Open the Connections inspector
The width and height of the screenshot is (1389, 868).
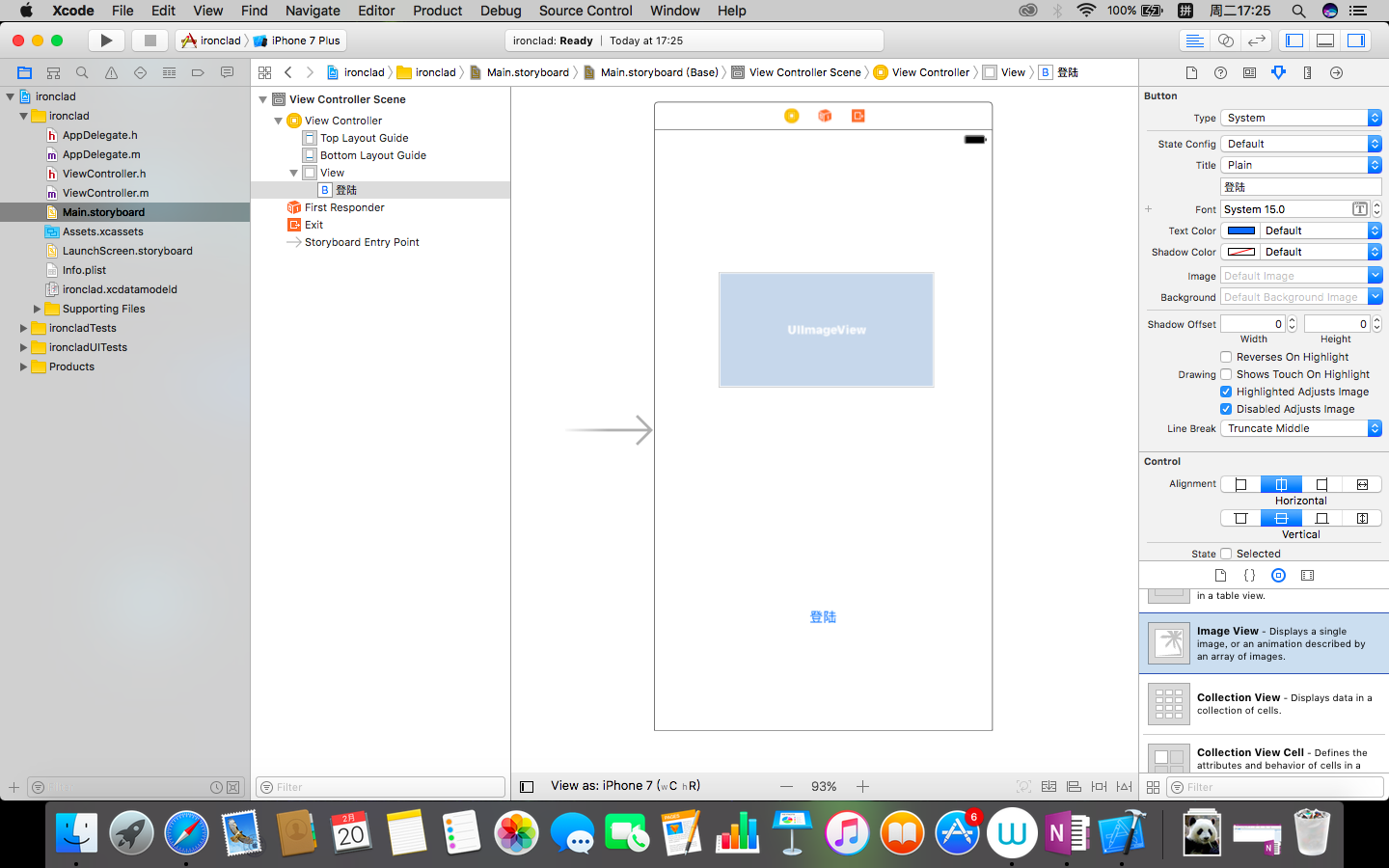(x=1337, y=72)
